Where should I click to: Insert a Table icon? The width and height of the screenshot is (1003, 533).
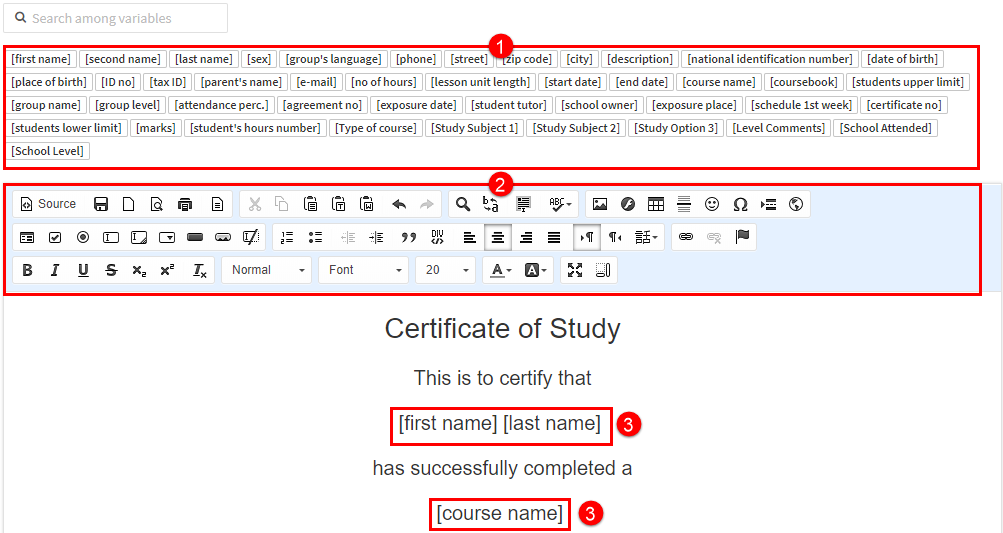pos(656,204)
